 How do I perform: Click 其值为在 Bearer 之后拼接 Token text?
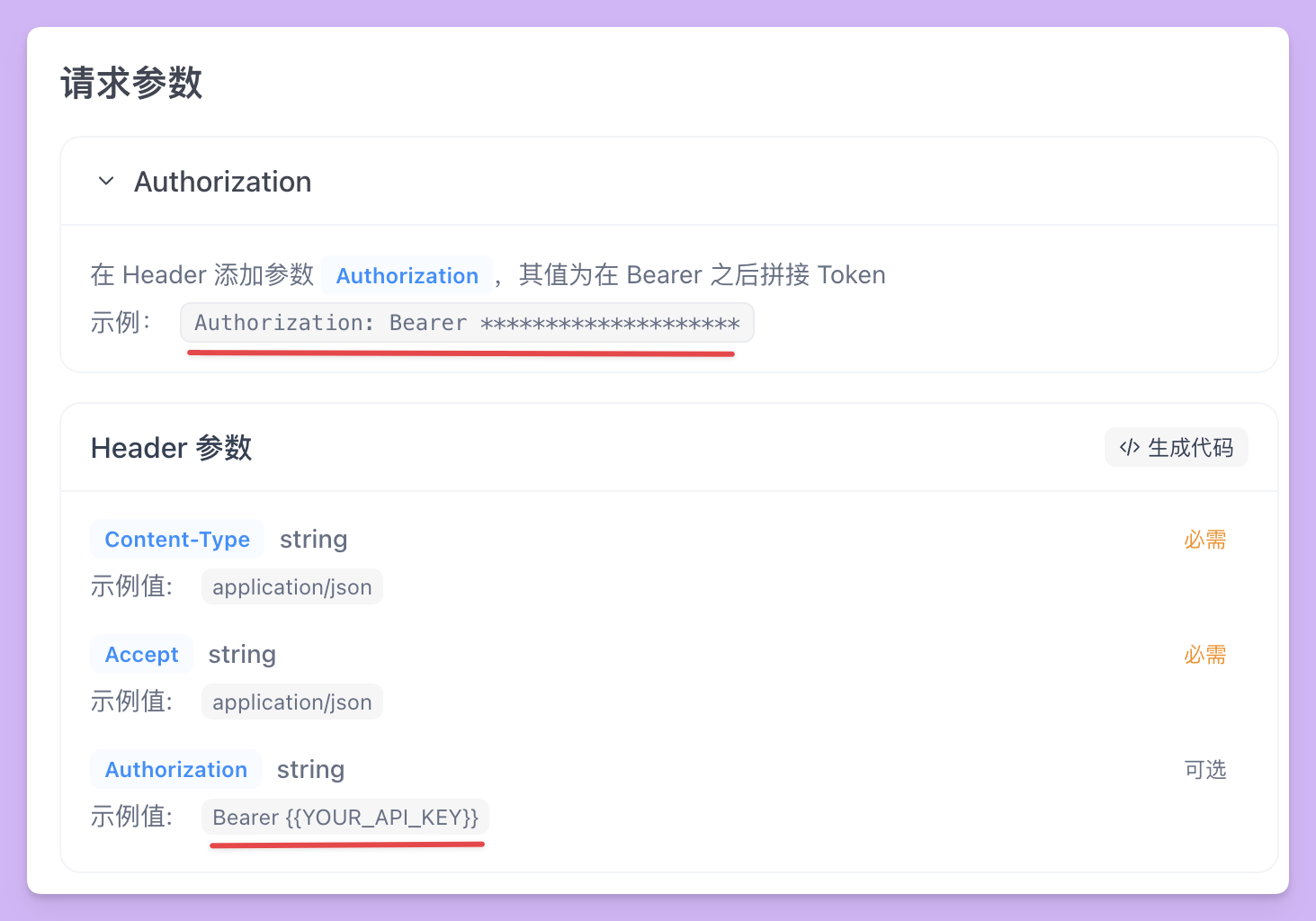pos(702,274)
